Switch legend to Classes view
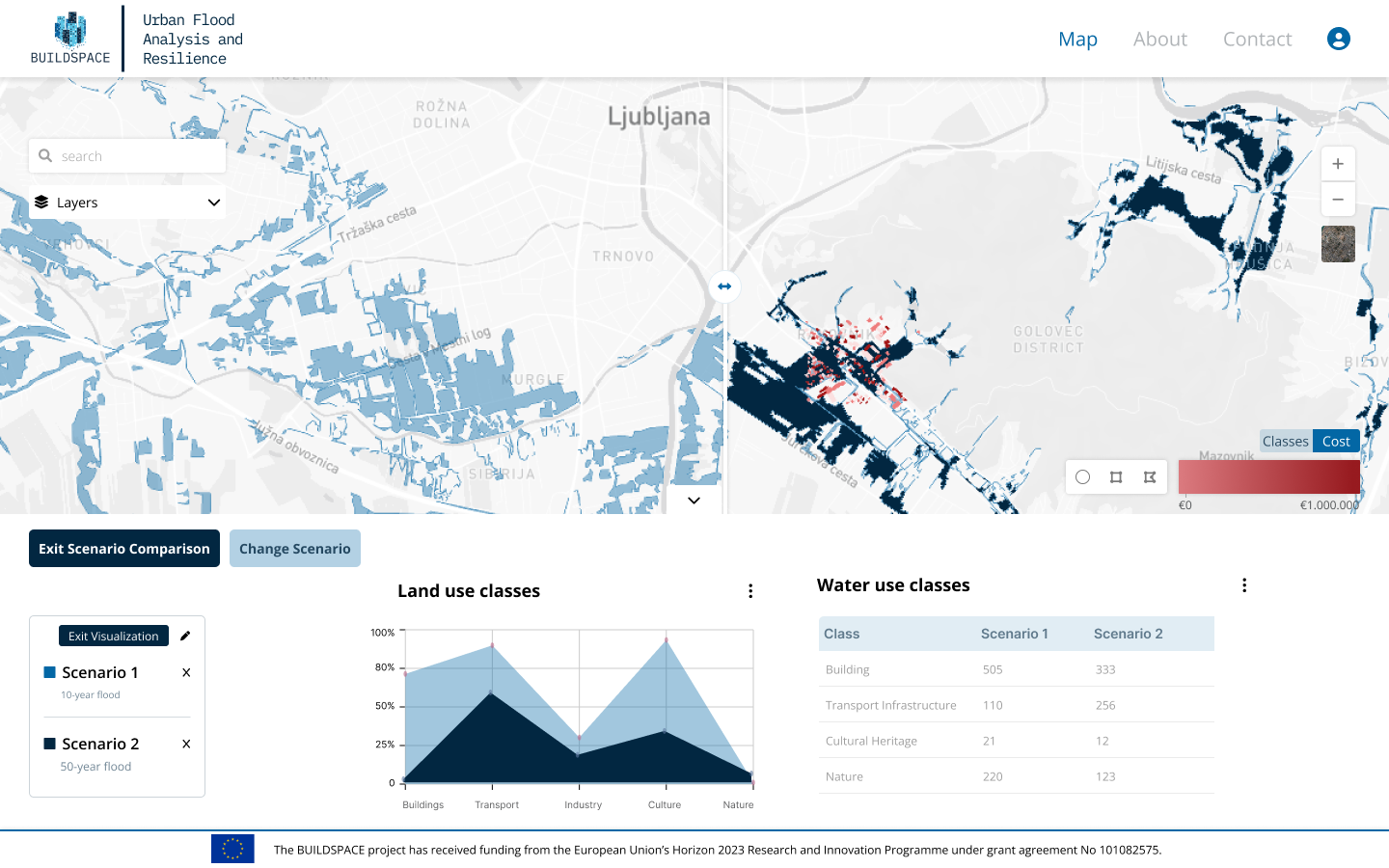The height and width of the screenshot is (868, 1389). tap(1286, 442)
